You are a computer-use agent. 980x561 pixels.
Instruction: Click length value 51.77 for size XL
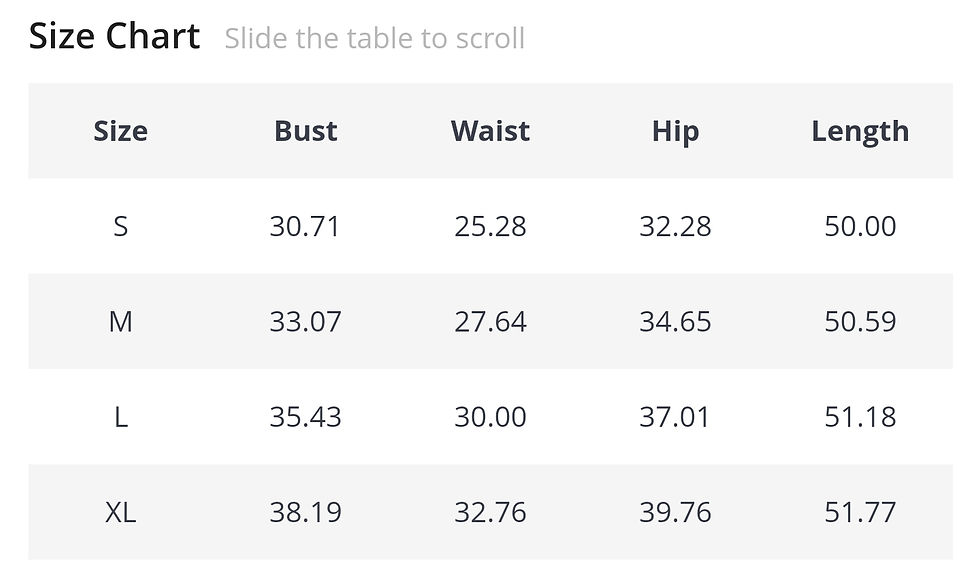pos(861,512)
